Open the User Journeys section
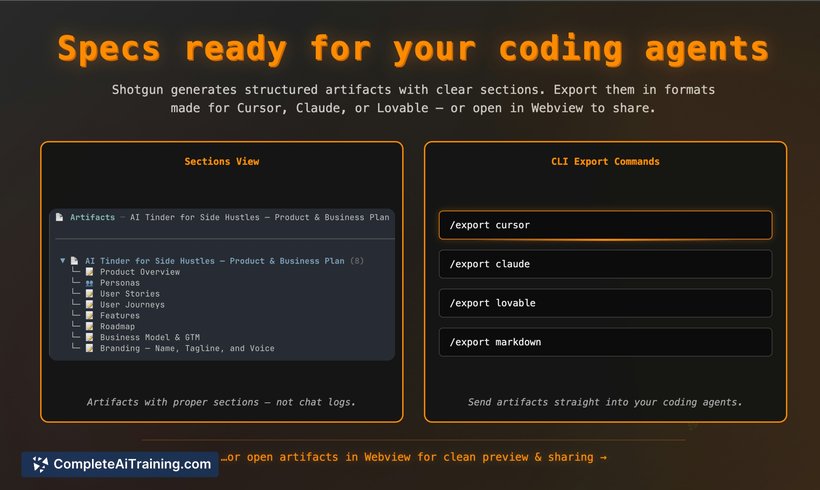The image size is (820, 490). pos(132,305)
